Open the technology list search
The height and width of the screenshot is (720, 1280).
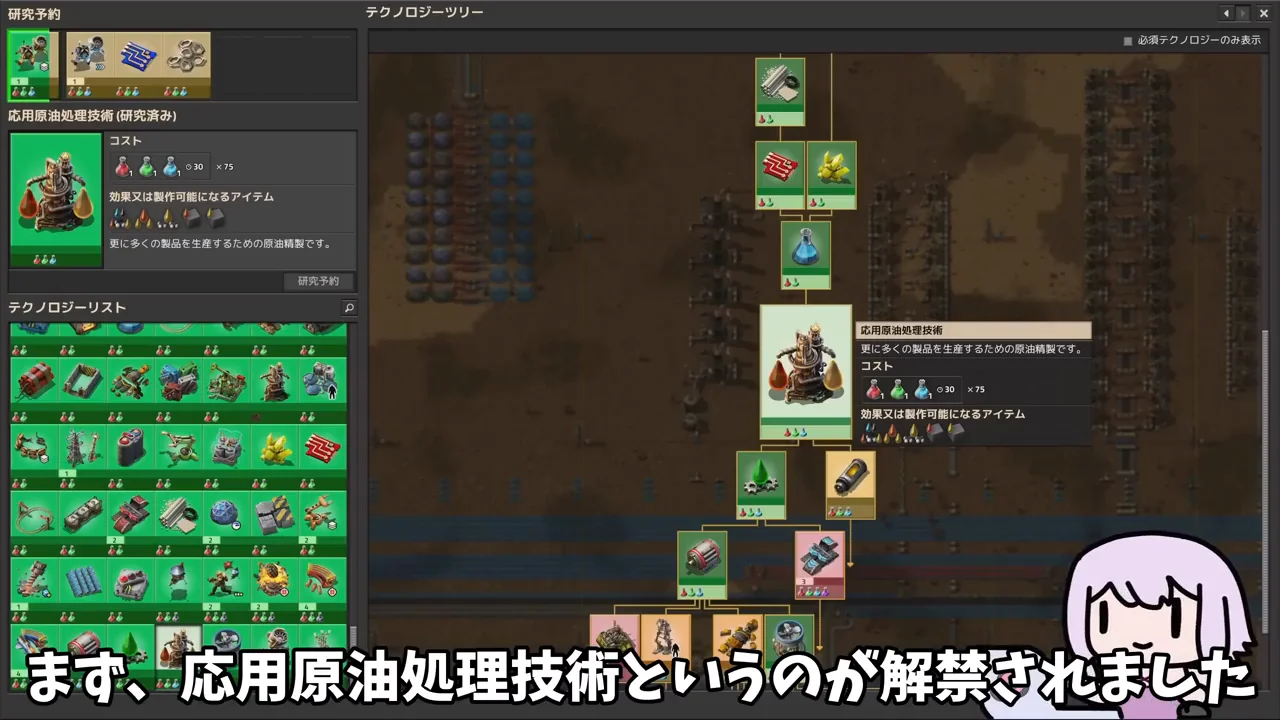pyautogui.click(x=349, y=308)
